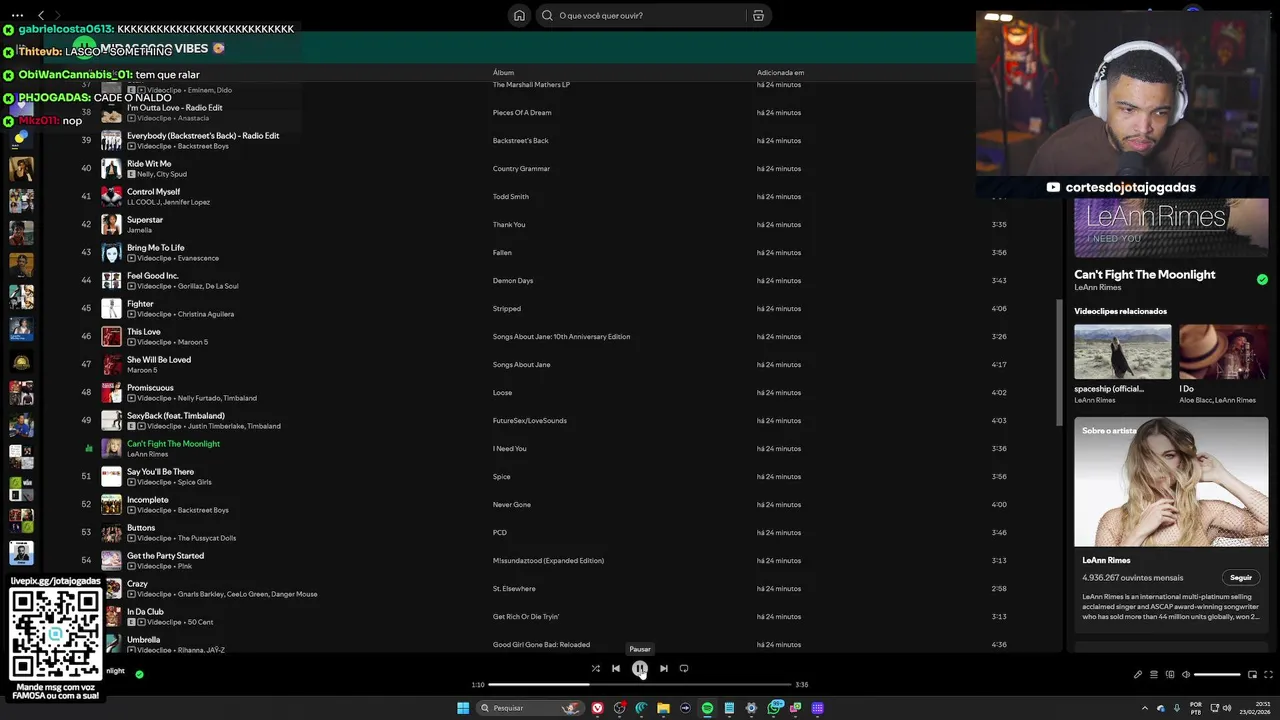Sort by the Adicionada em column header
This screenshot has width=1280, height=720.
780,72
